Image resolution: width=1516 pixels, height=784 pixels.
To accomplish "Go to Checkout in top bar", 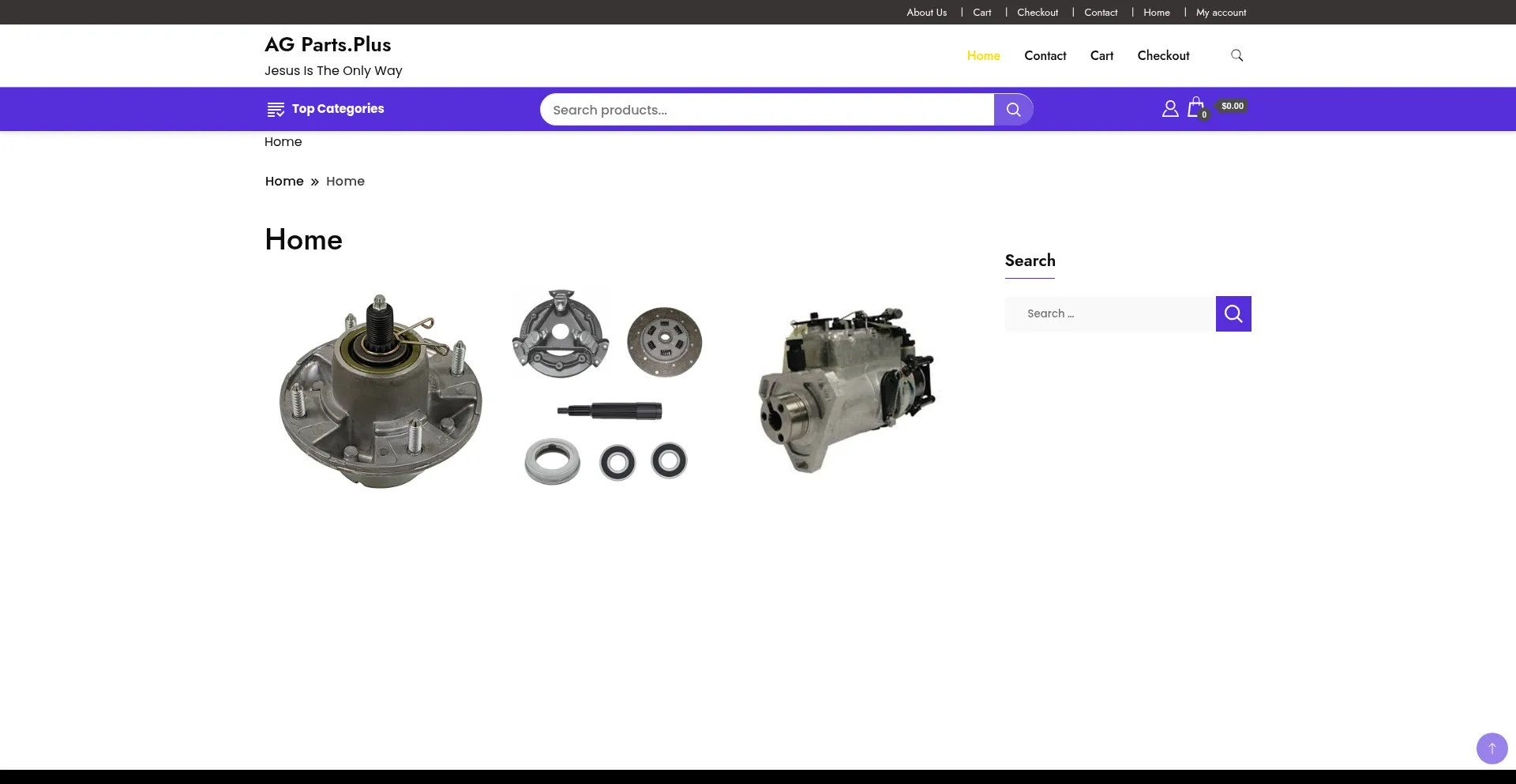I will [1038, 13].
